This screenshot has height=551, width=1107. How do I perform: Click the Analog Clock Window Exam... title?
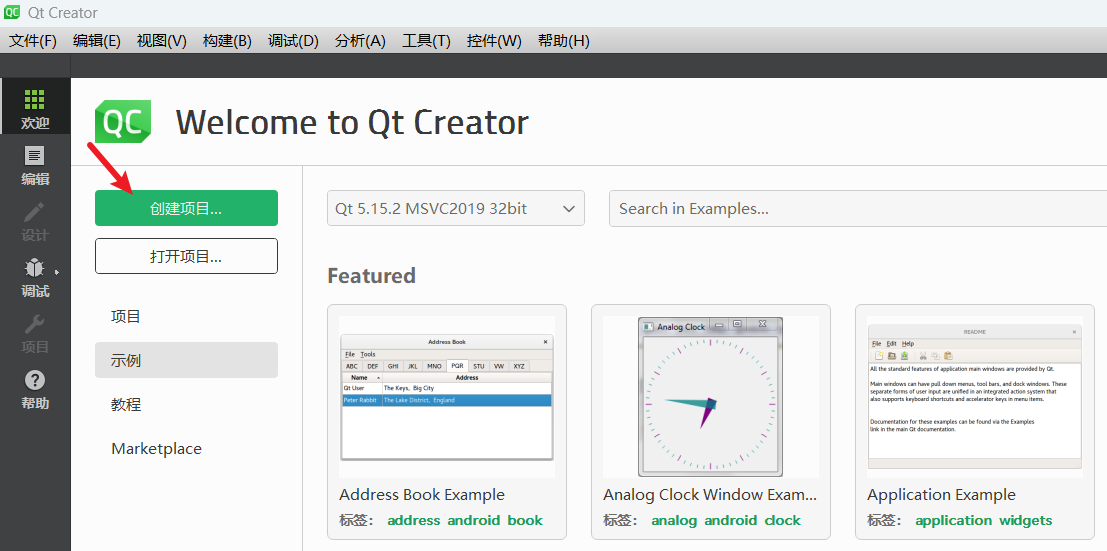710,494
